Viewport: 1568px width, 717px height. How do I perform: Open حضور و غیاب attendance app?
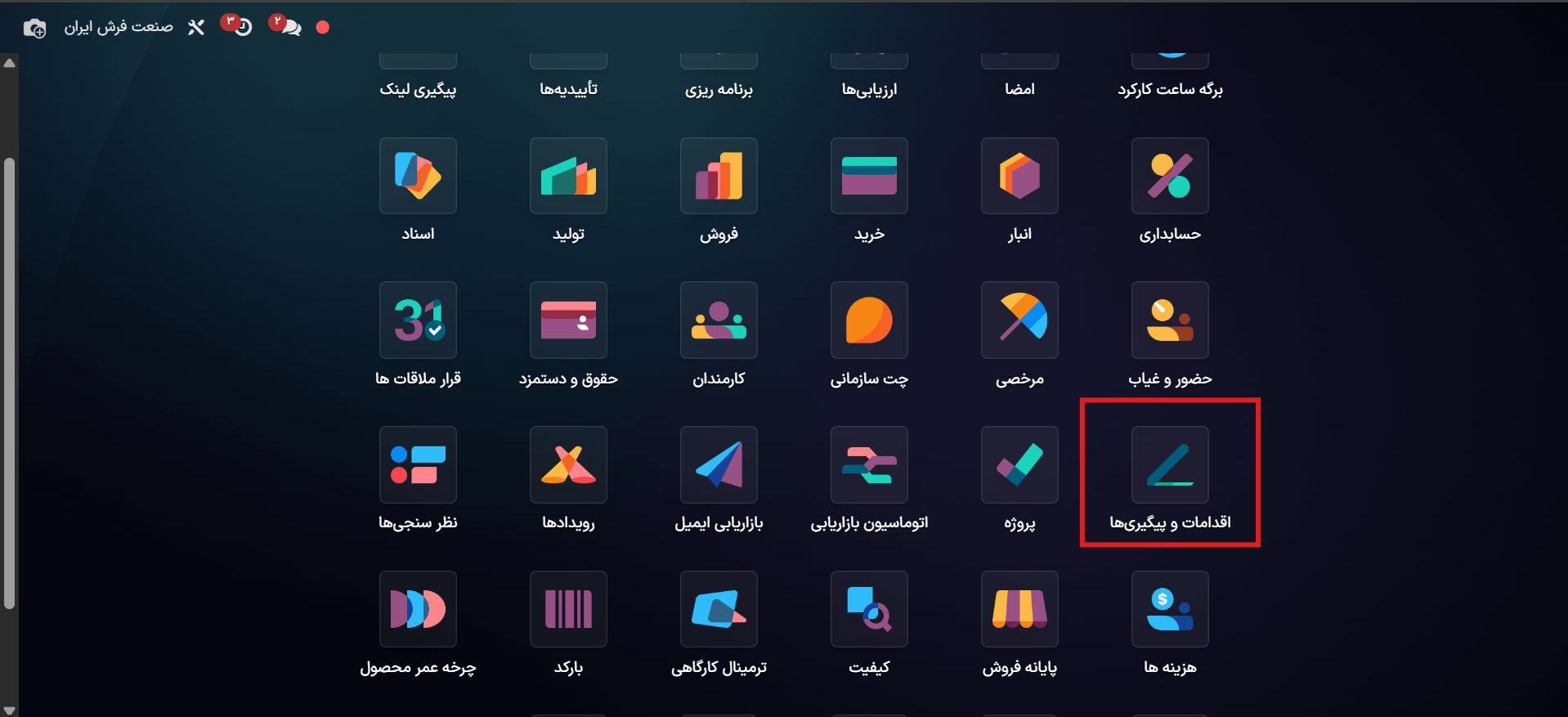1170,320
